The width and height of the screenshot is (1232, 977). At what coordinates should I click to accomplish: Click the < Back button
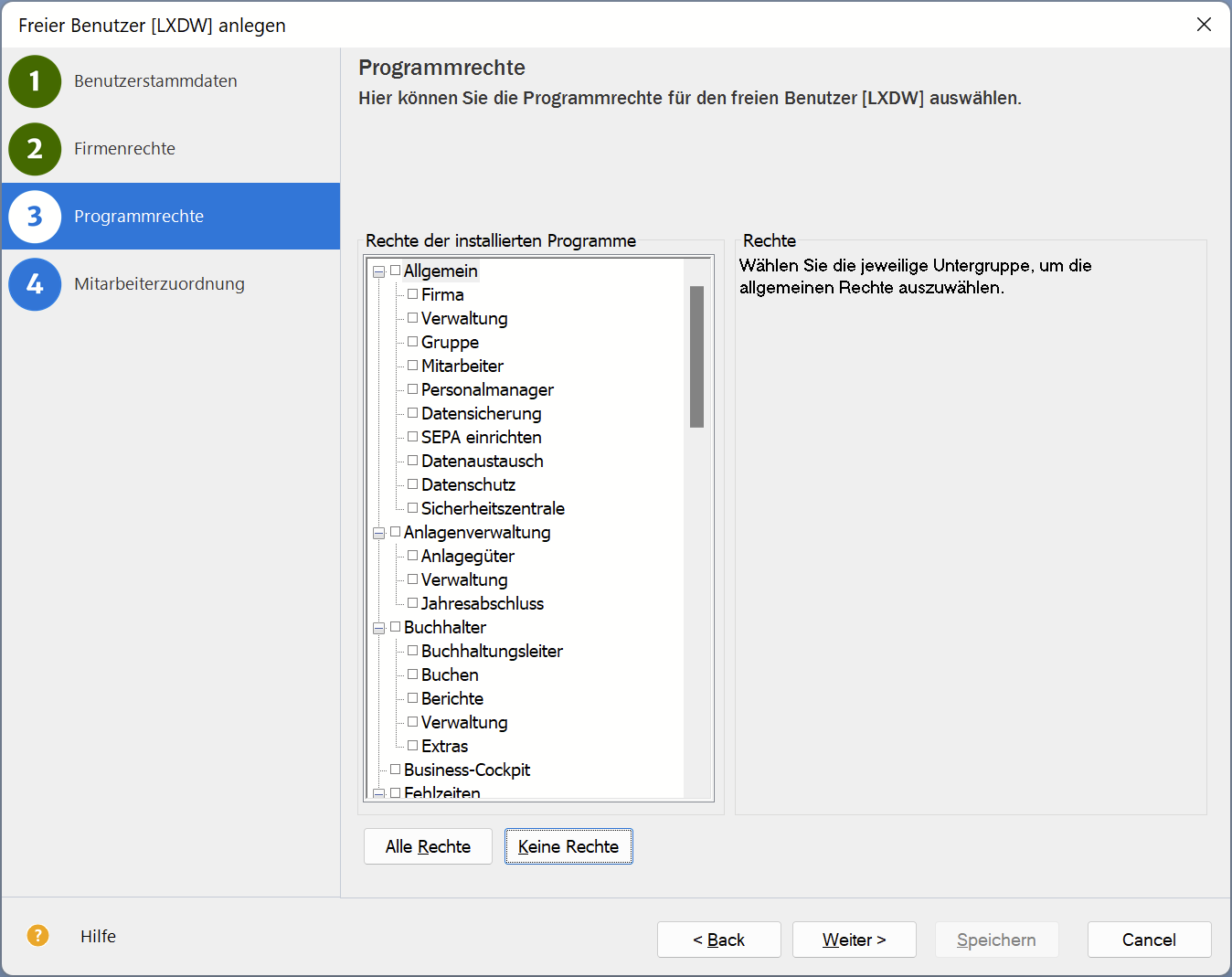[718, 940]
